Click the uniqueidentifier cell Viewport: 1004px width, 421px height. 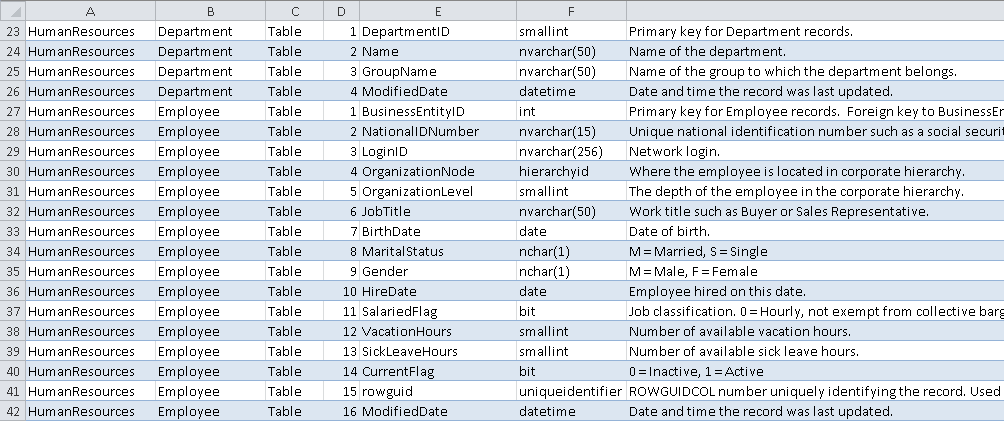570,391
